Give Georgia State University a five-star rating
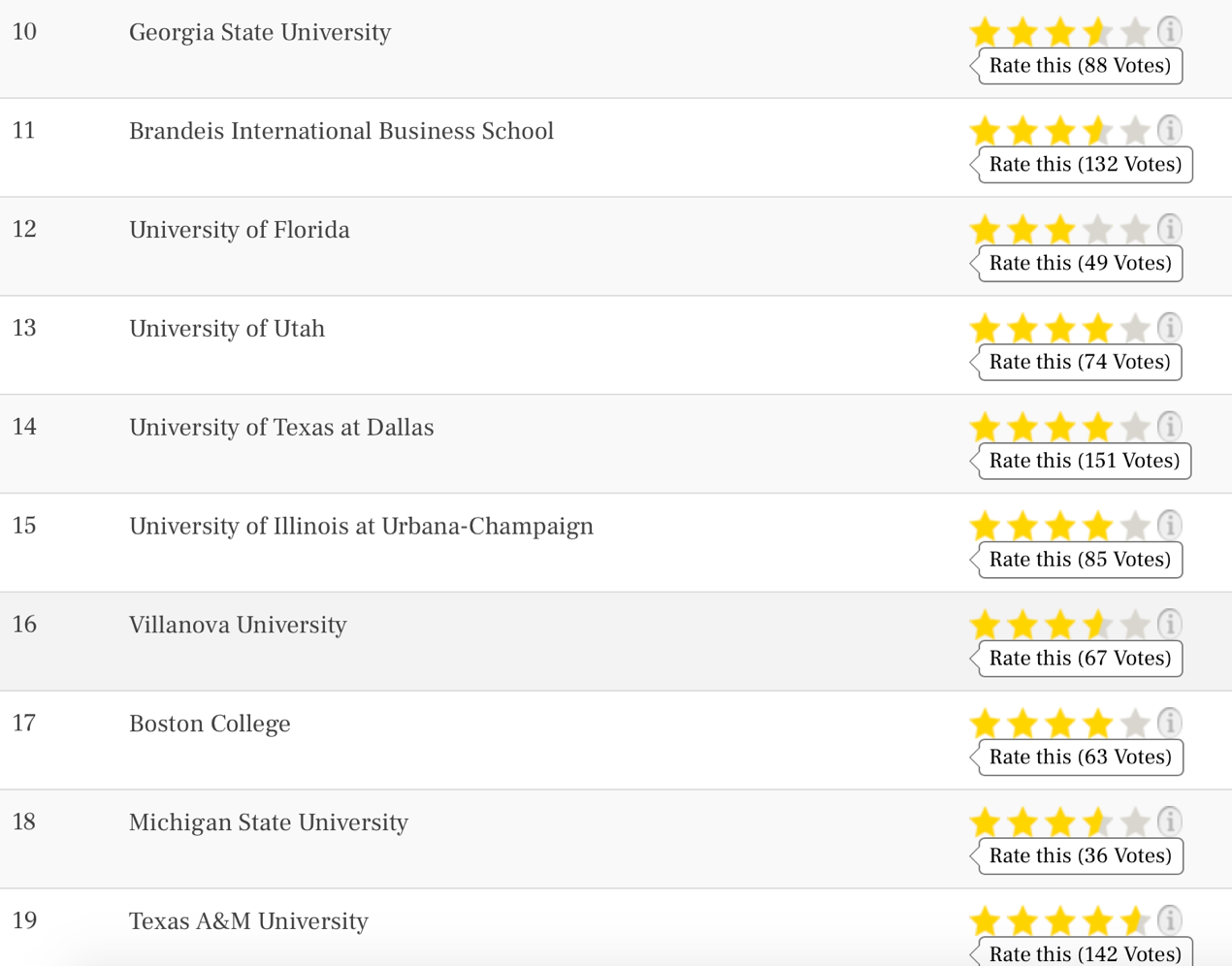The image size is (1232, 966). coord(1135,32)
